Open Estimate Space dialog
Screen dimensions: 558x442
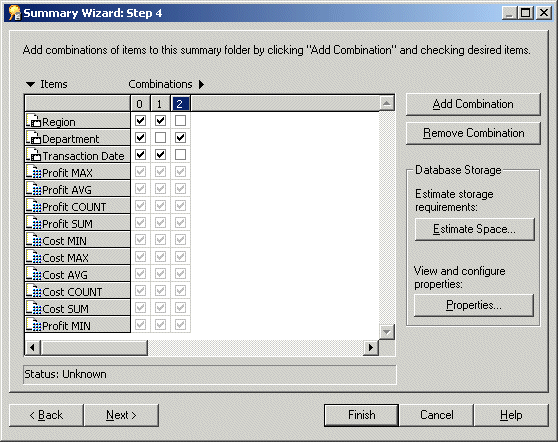click(474, 229)
